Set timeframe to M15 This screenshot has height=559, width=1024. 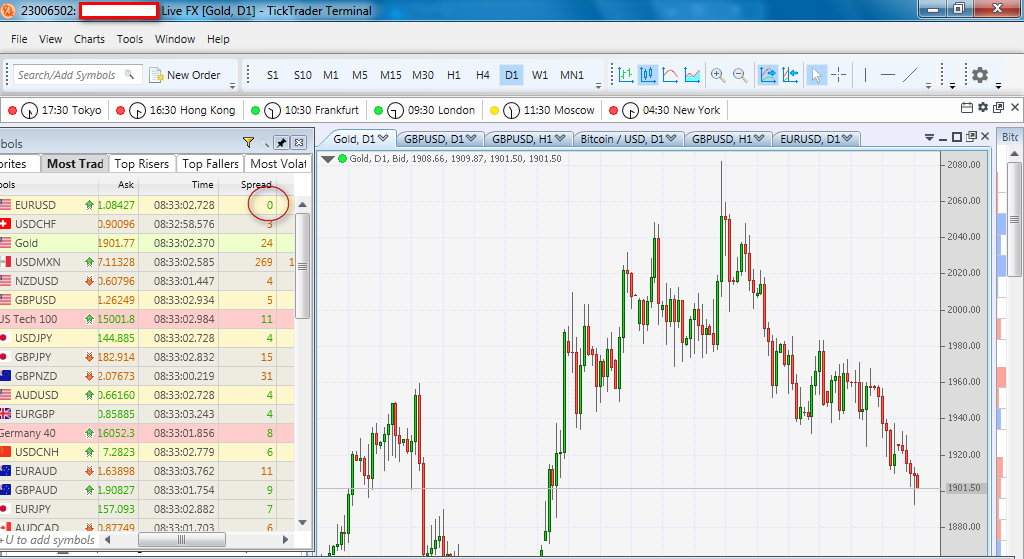click(x=391, y=75)
